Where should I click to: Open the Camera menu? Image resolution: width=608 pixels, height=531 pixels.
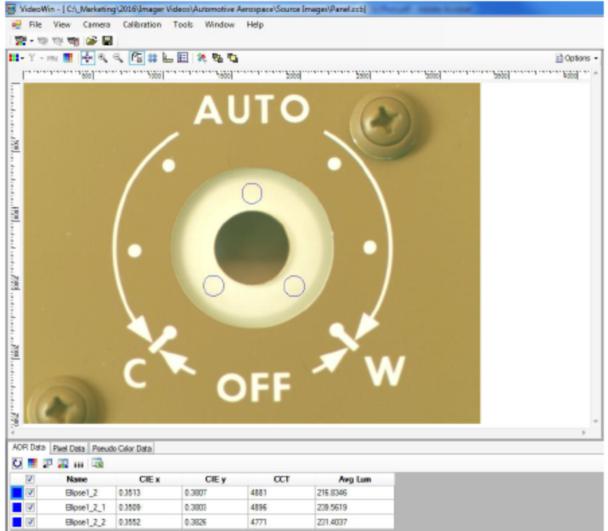(96, 24)
